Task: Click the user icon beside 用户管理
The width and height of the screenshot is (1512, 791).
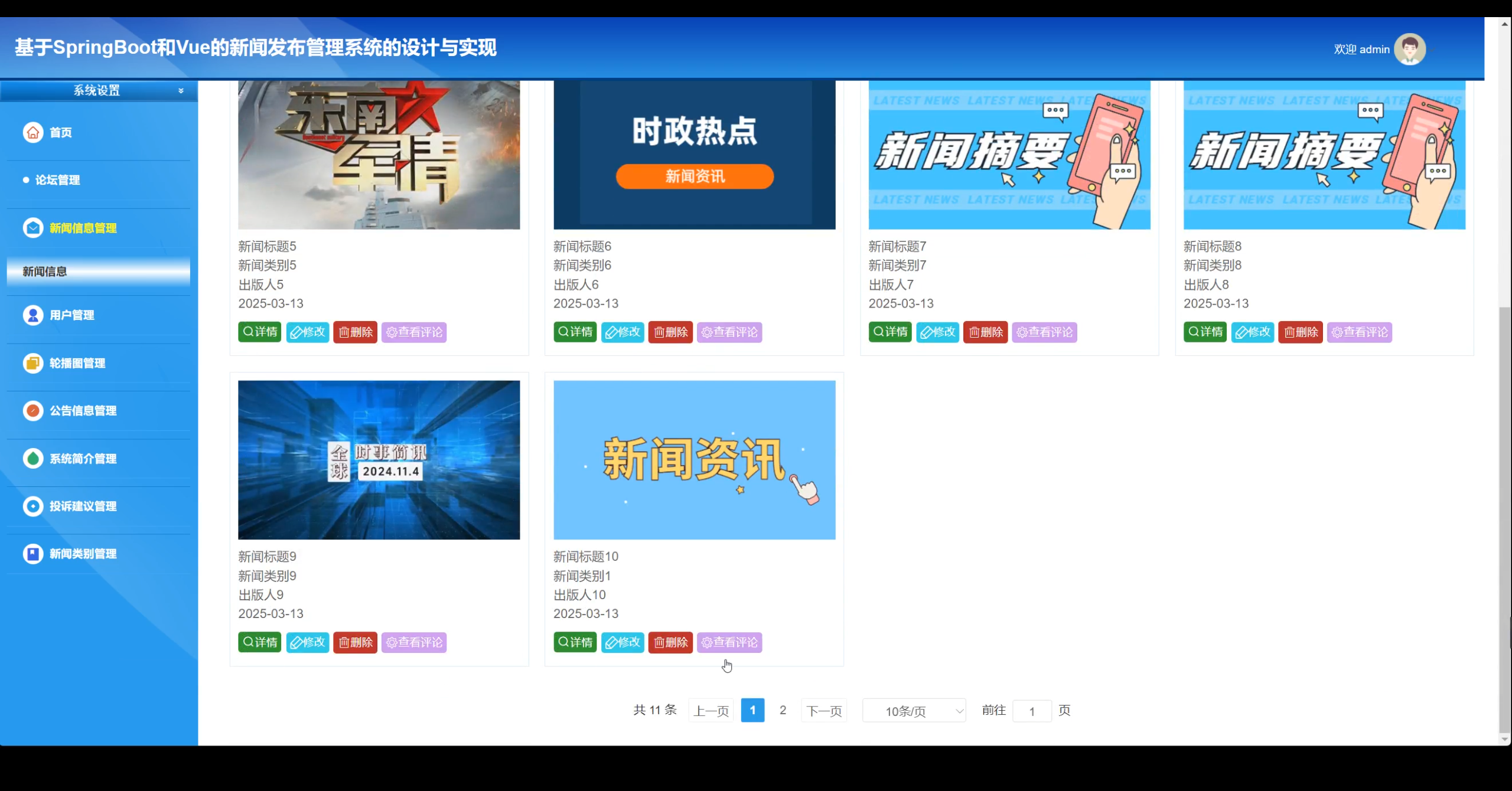Action: click(x=33, y=315)
